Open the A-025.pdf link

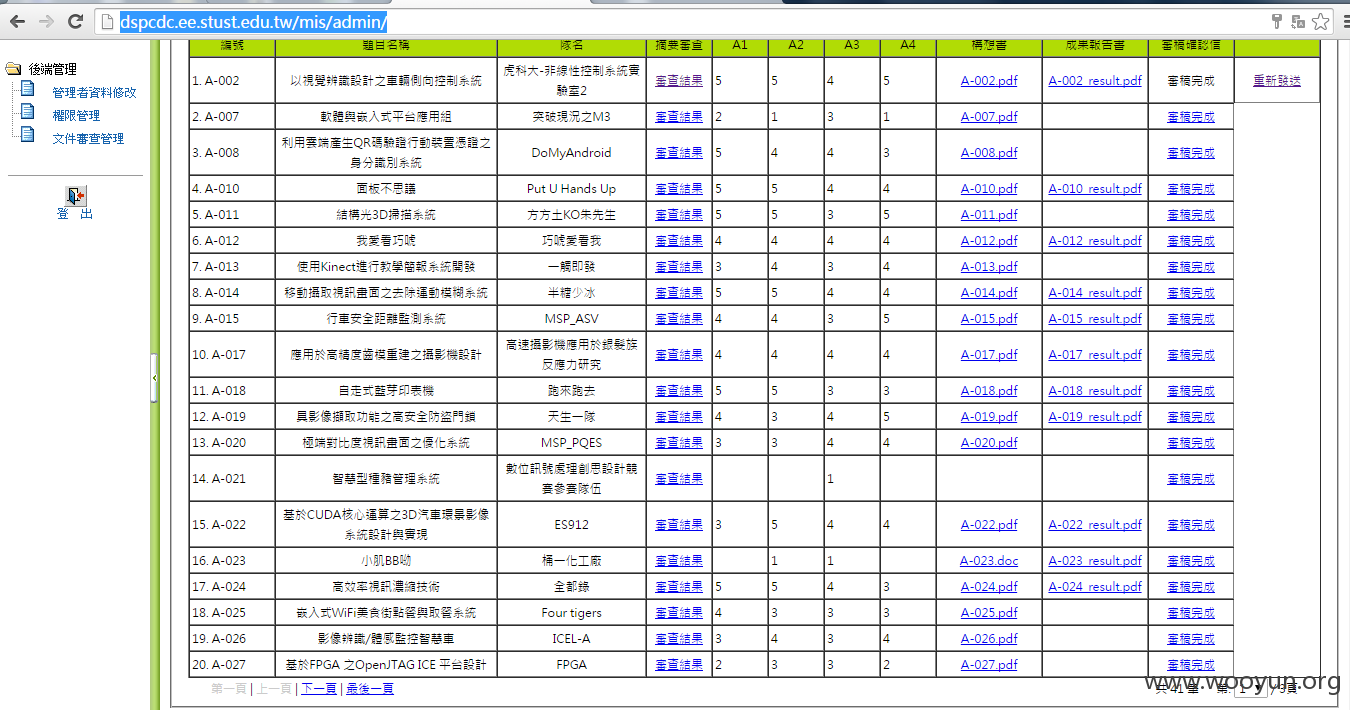click(989, 613)
